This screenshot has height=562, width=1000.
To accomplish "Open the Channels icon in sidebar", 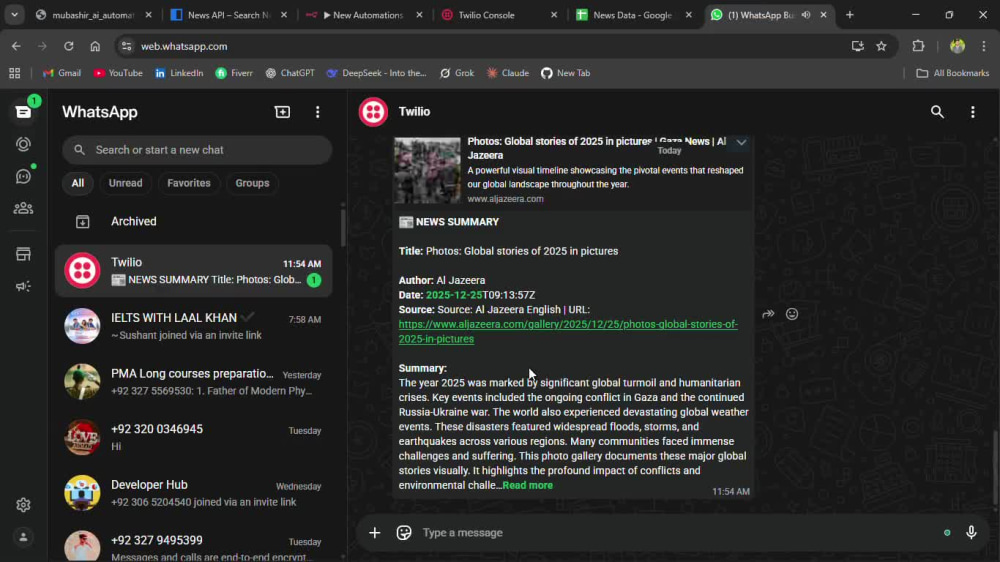I will [24, 176].
